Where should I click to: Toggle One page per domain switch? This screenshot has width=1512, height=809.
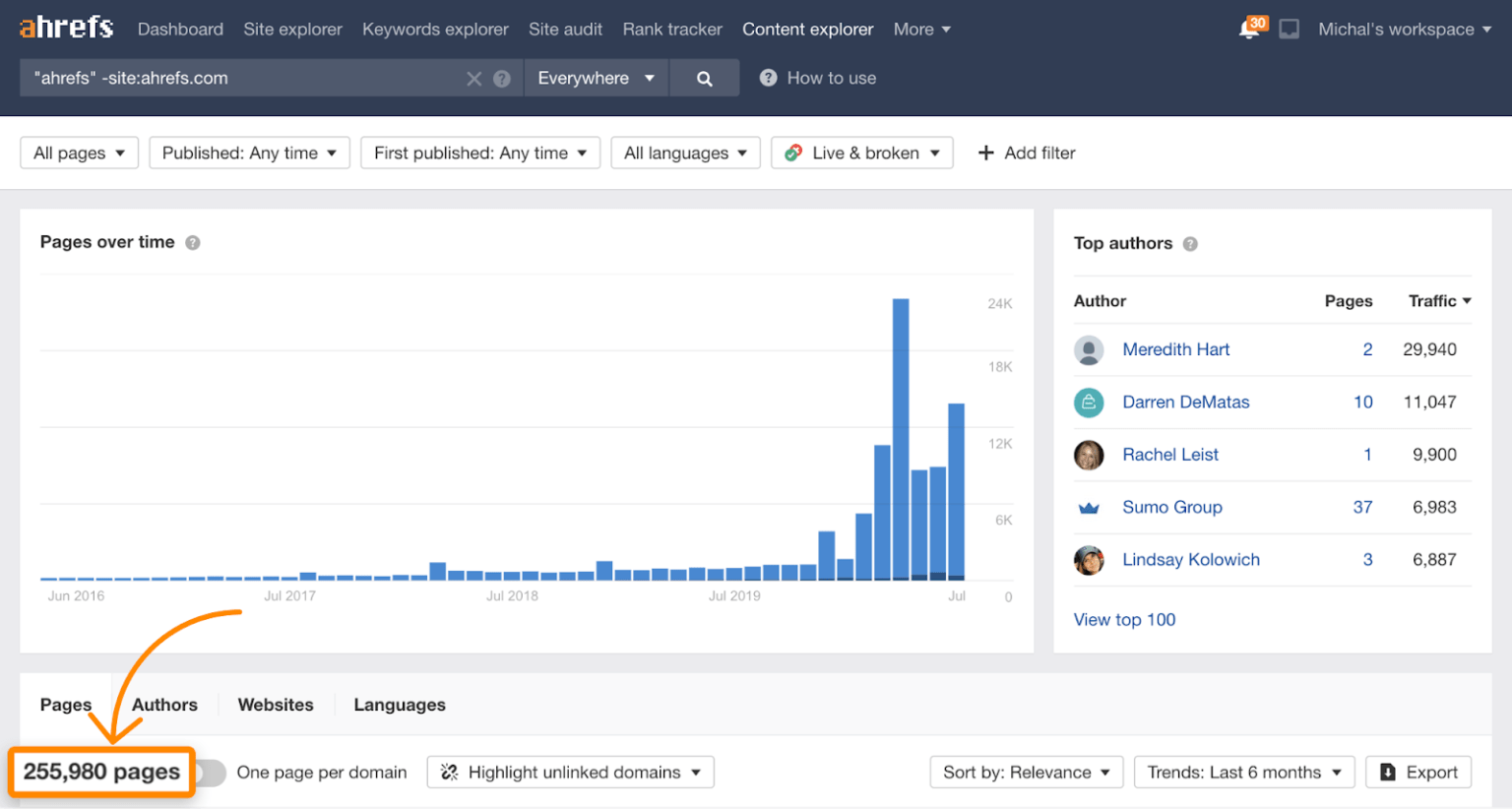tap(210, 773)
